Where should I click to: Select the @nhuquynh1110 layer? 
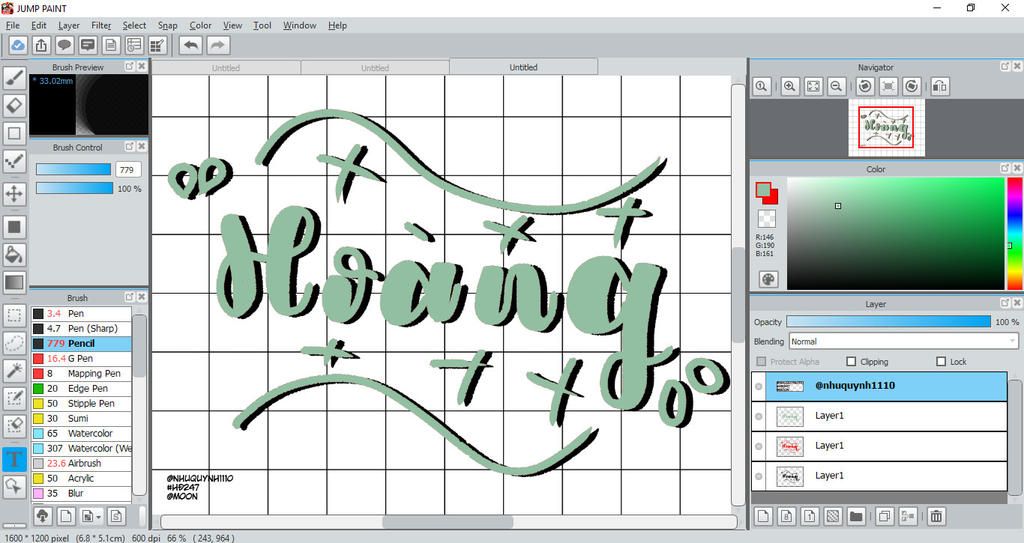click(x=879, y=386)
